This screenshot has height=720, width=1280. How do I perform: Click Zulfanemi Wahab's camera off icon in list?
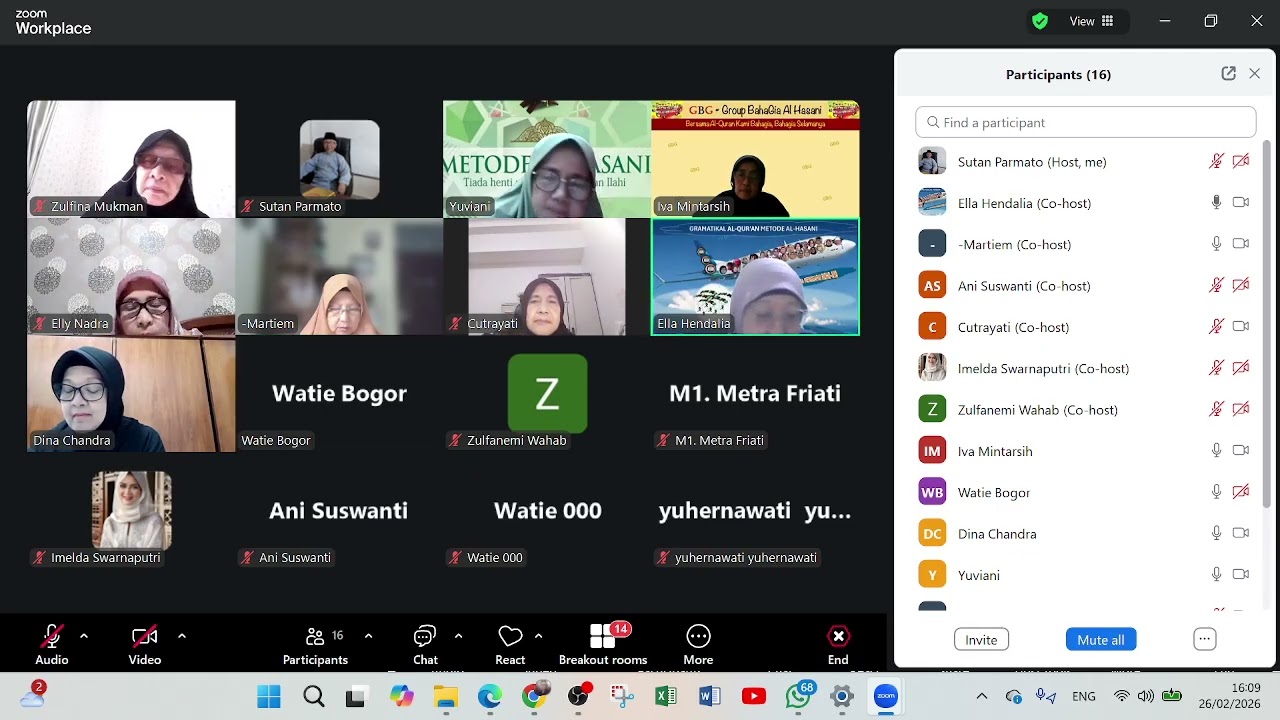[1241, 409]
